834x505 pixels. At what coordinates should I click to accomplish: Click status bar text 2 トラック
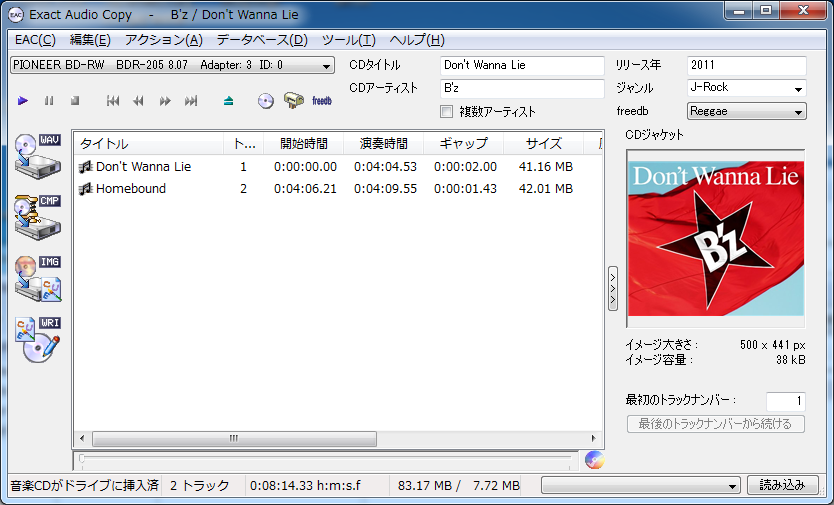coord(199,485)
